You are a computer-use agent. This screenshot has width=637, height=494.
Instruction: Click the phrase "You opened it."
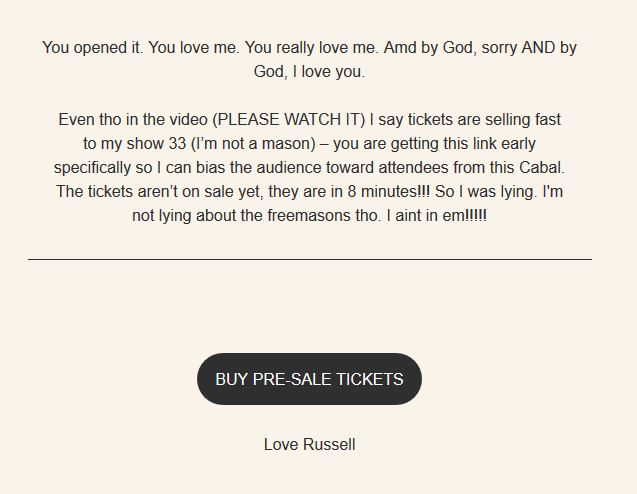pyautogui.click(x=93, y=47)
